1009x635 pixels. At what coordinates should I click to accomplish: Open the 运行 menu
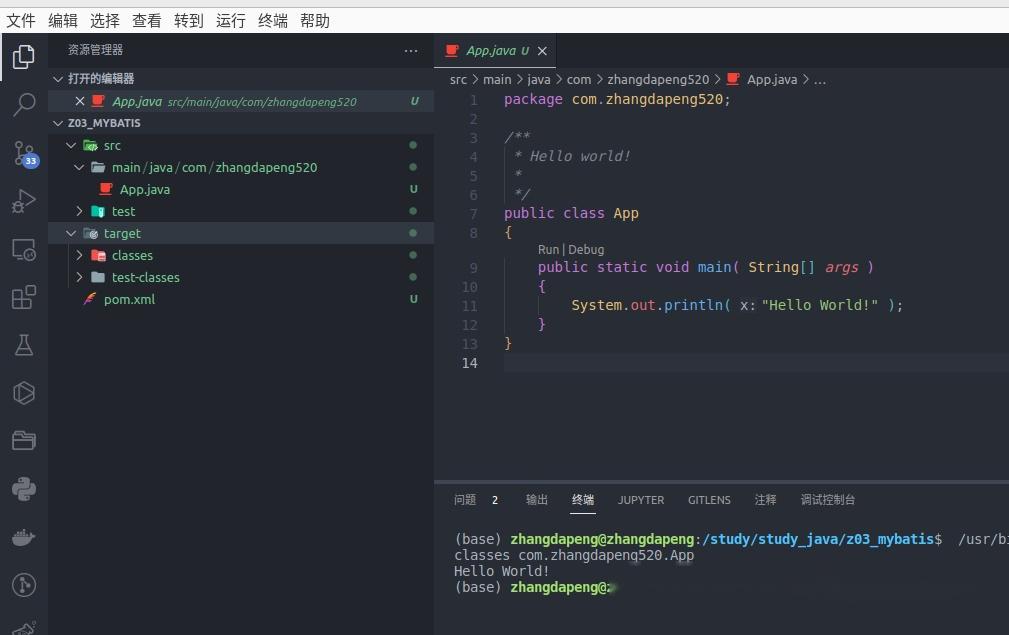click(230, 21)
